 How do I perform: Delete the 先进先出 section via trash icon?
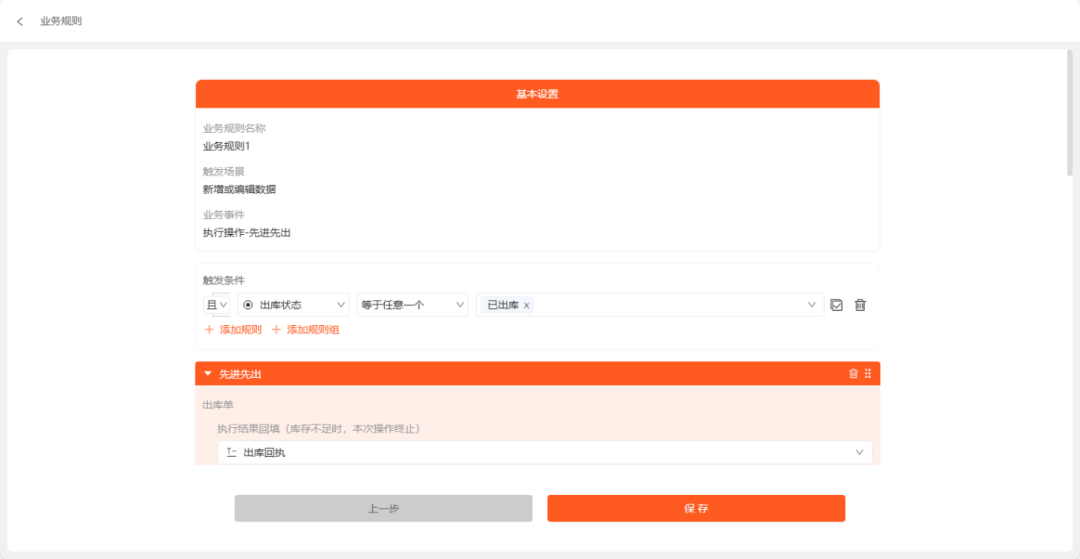coord(853,374)
